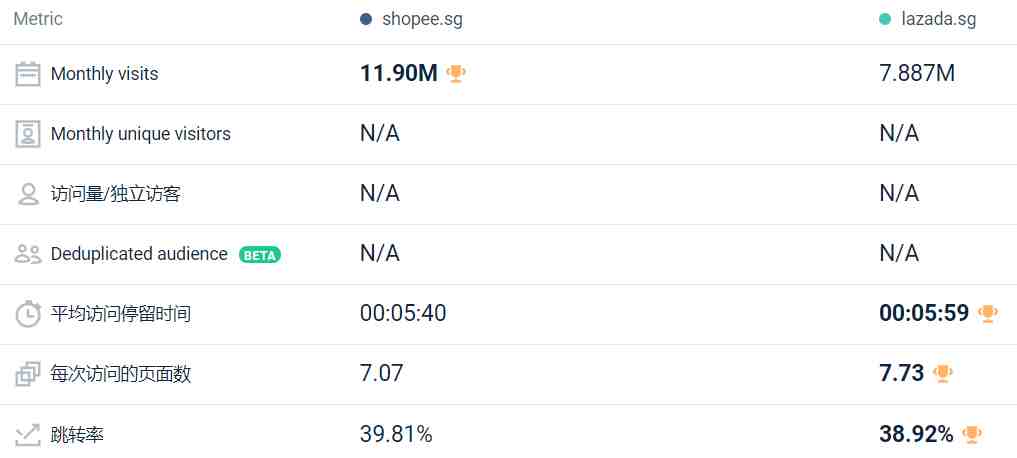Click the 平均访问停留时间 stopwatch icon
This screenshot has height=458, width=1017.
tap(28, 315)
